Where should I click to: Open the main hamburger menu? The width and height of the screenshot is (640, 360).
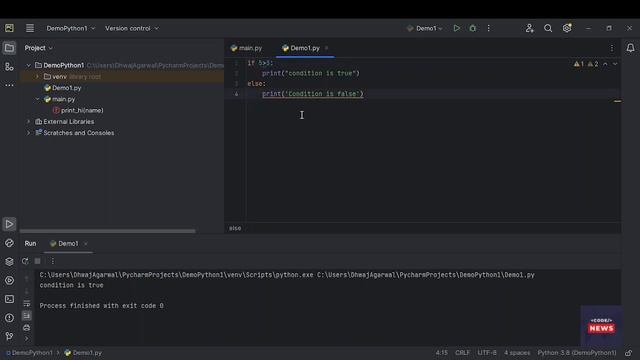click(x=30, y=28)
